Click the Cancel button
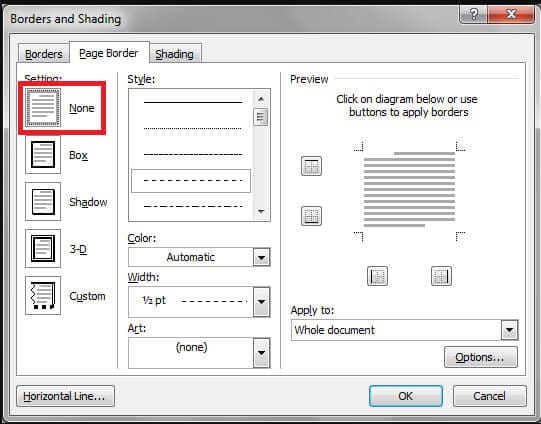The height and width of the screenshot is (424, 541). point(490,396)
